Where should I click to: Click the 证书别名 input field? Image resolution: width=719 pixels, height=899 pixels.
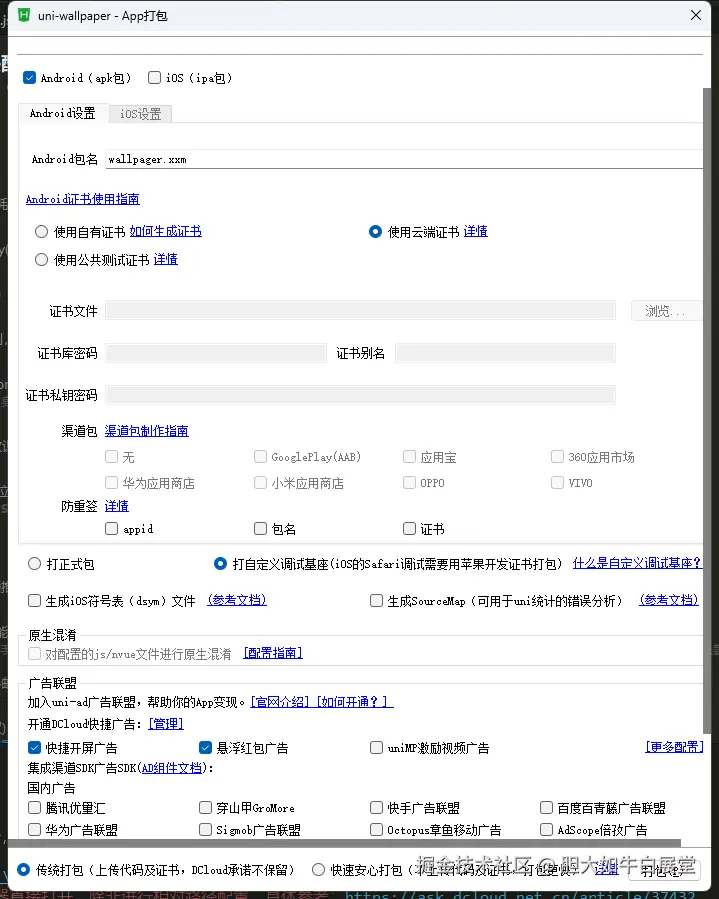pyautogui.click(x=505, y=353)
